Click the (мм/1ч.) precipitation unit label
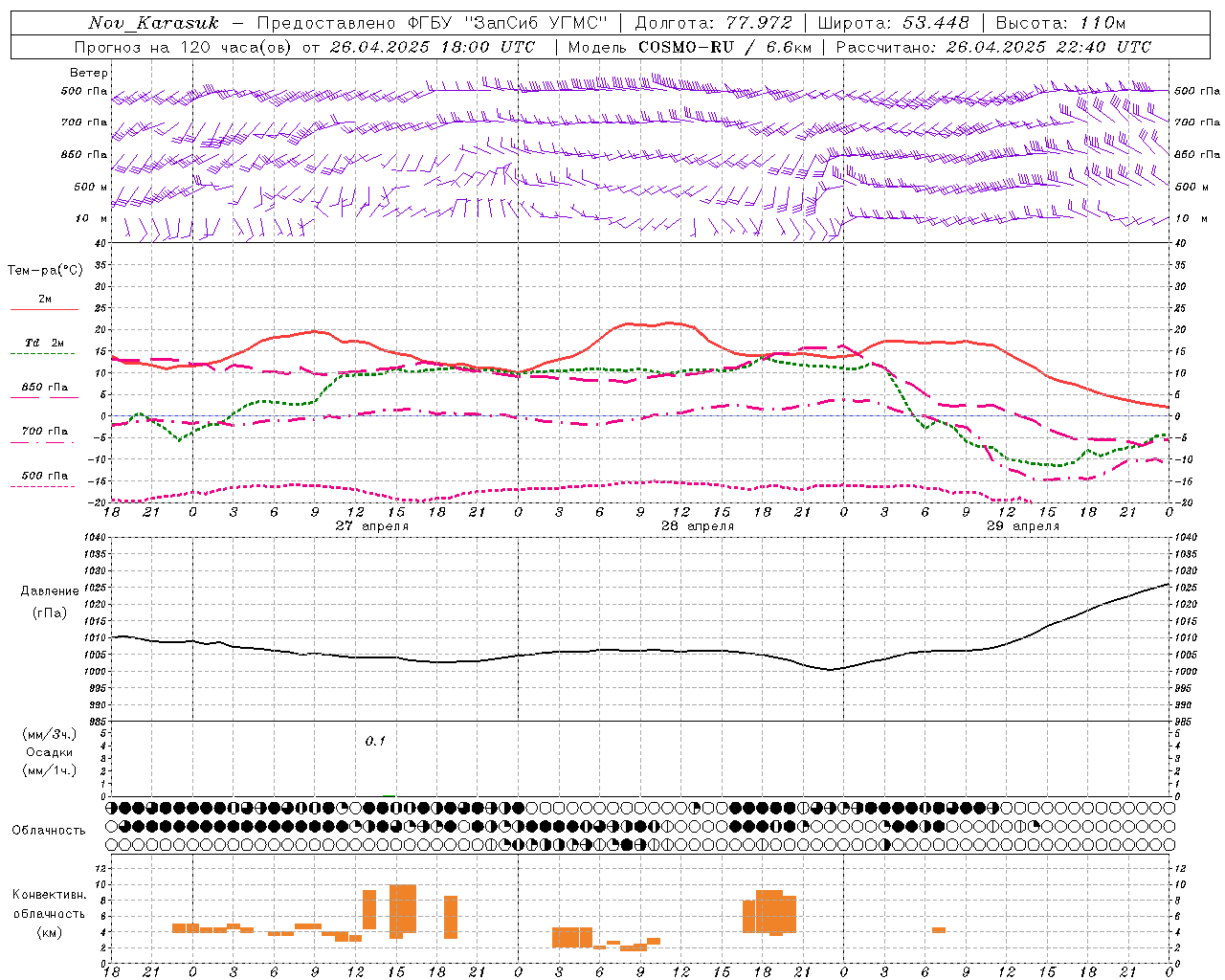 (50, 770)
